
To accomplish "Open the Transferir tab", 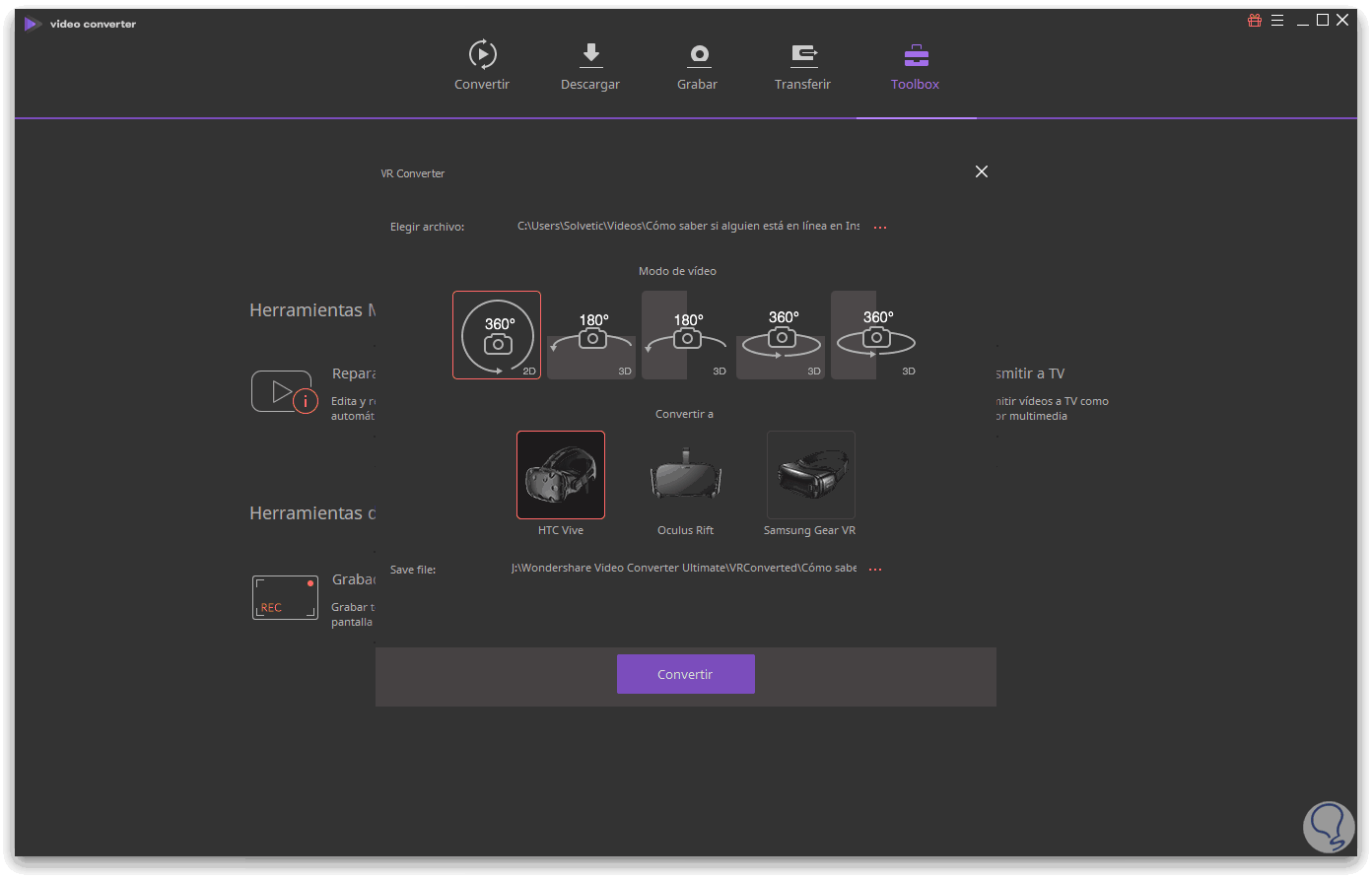I will 803,65.
